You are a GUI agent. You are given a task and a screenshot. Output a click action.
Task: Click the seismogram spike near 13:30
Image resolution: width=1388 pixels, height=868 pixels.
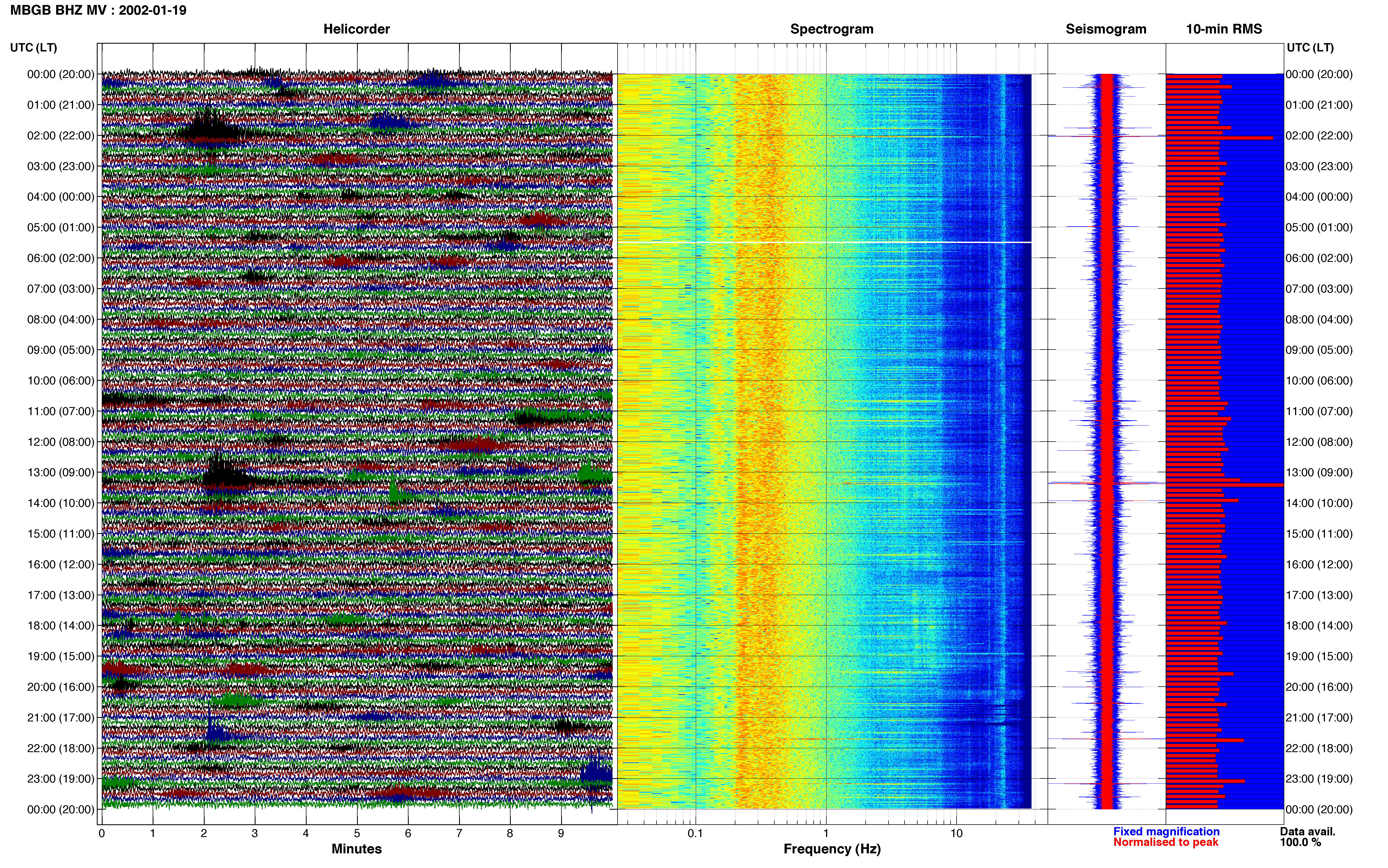coord(1107,483)
